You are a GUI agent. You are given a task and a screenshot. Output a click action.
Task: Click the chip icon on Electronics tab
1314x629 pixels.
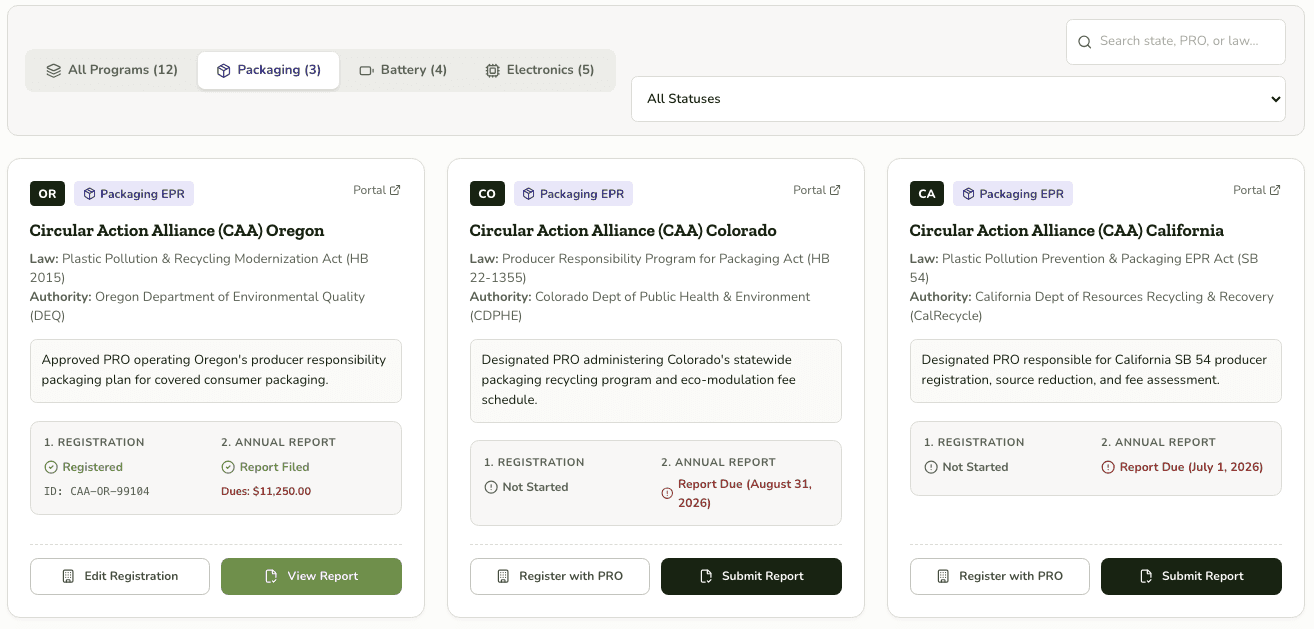pyautogui.click(x=492, y=71)
